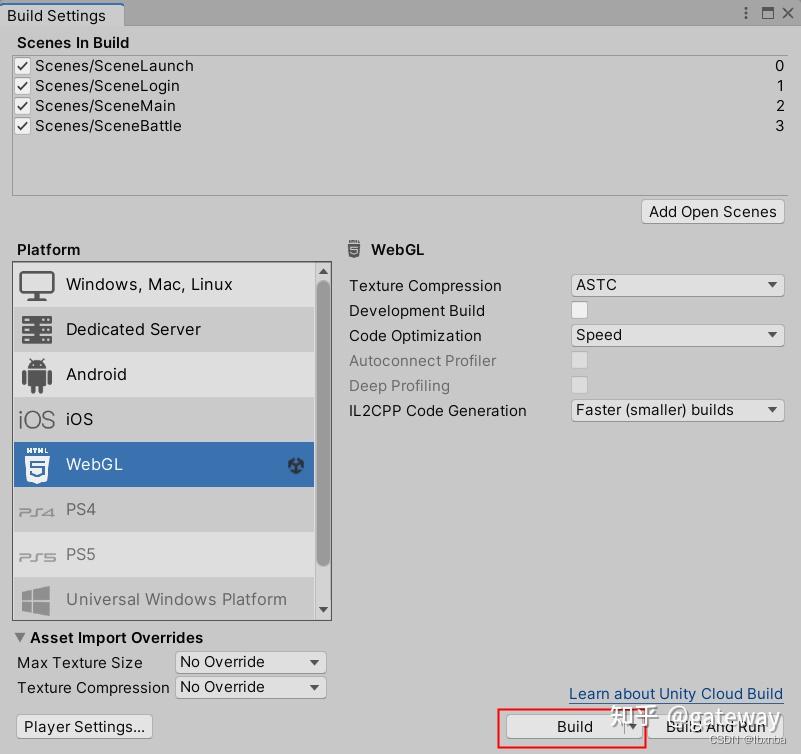
Task: Click the Development Build label
Action: [x=417, y=311]
